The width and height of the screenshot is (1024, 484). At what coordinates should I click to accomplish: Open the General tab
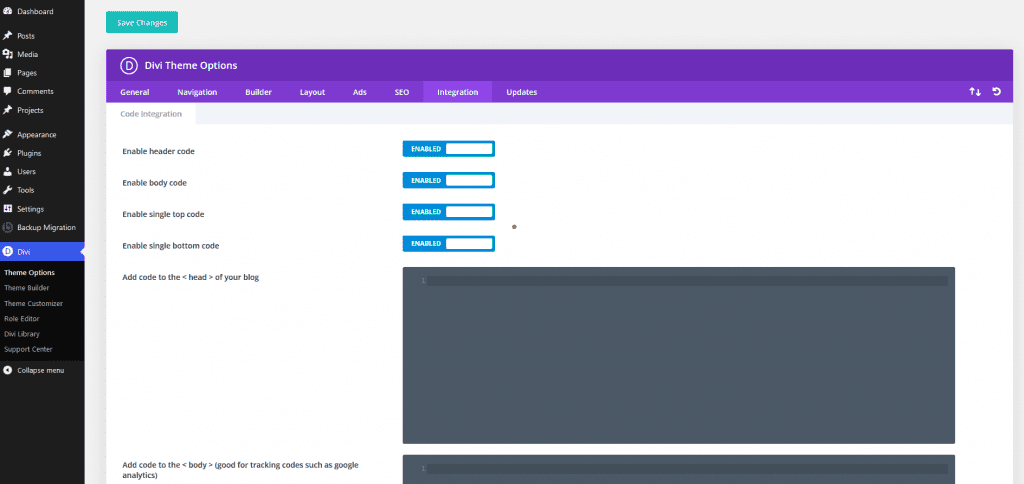[135, 92]
